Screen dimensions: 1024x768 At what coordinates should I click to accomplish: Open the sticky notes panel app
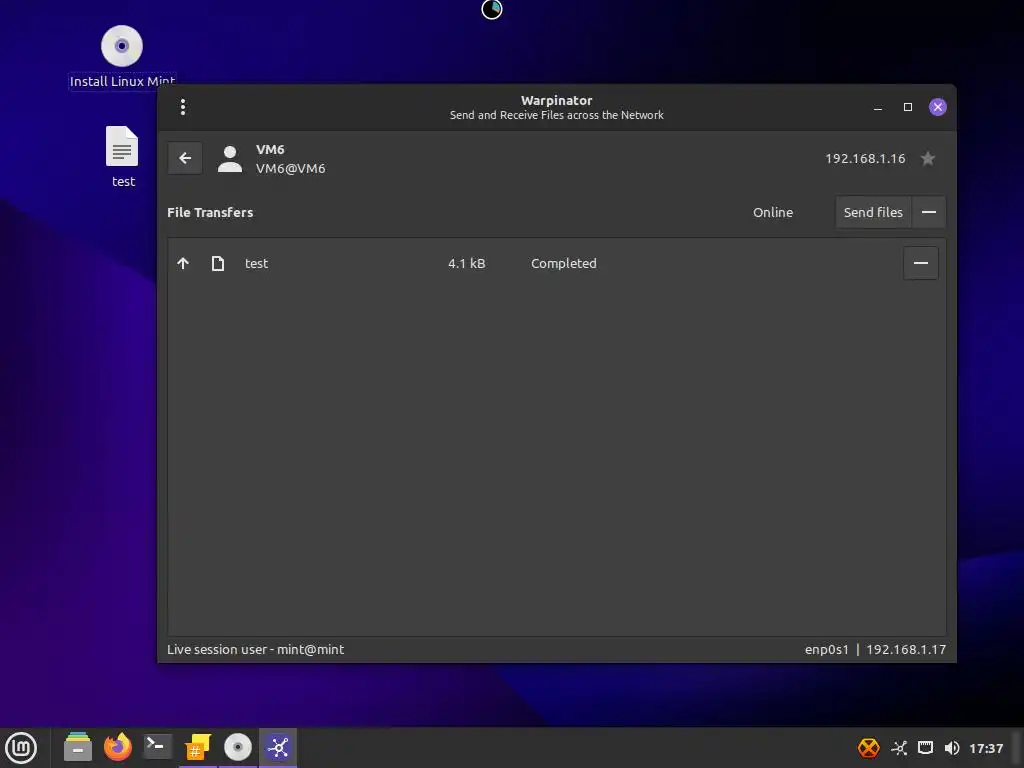coord(197,747)
